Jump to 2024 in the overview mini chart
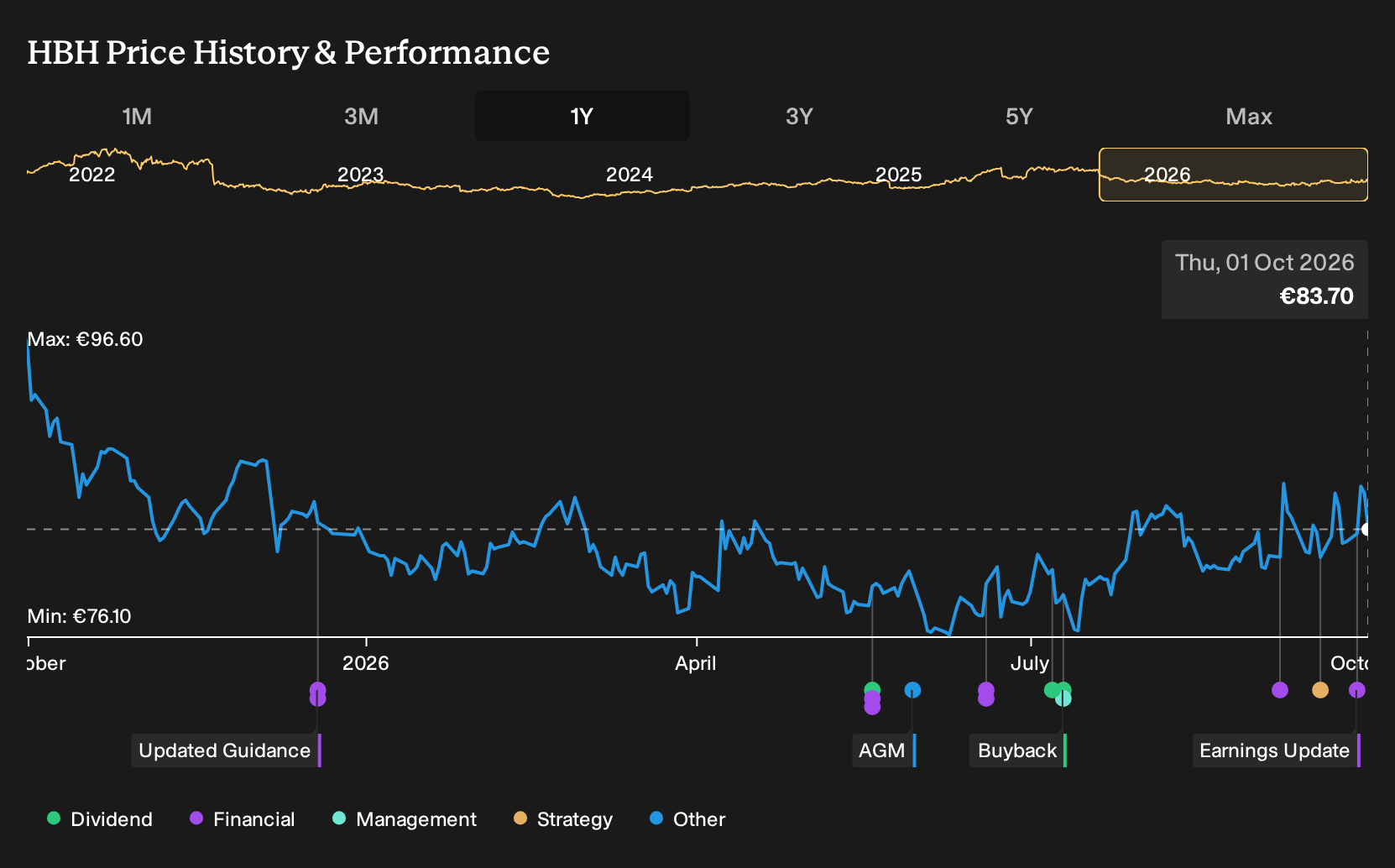Image resolution: width=1395 pixels, height=868 pixels. tap(630, 175)
